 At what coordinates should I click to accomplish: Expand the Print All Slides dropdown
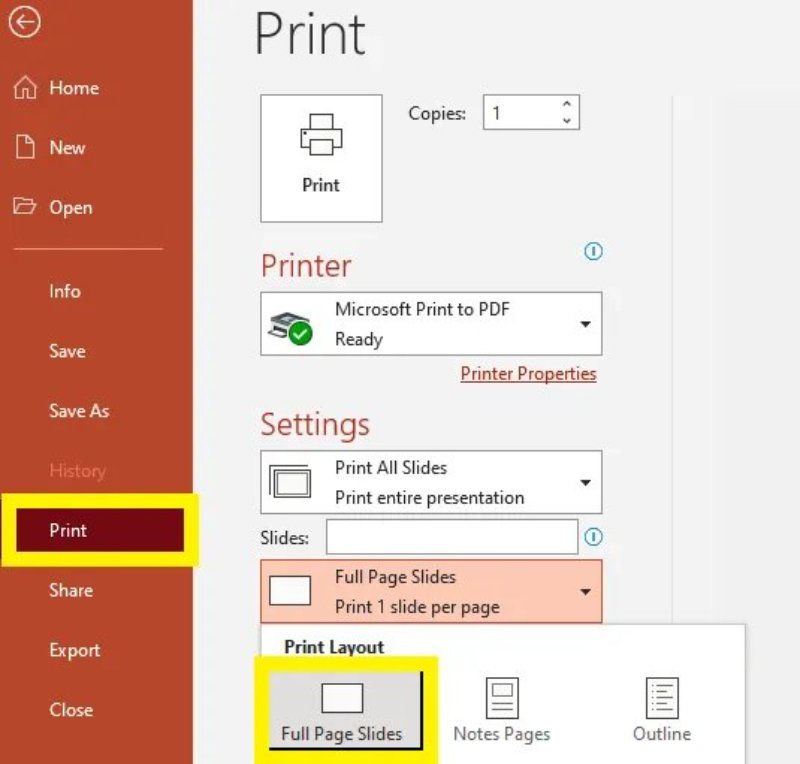point(587,481)
